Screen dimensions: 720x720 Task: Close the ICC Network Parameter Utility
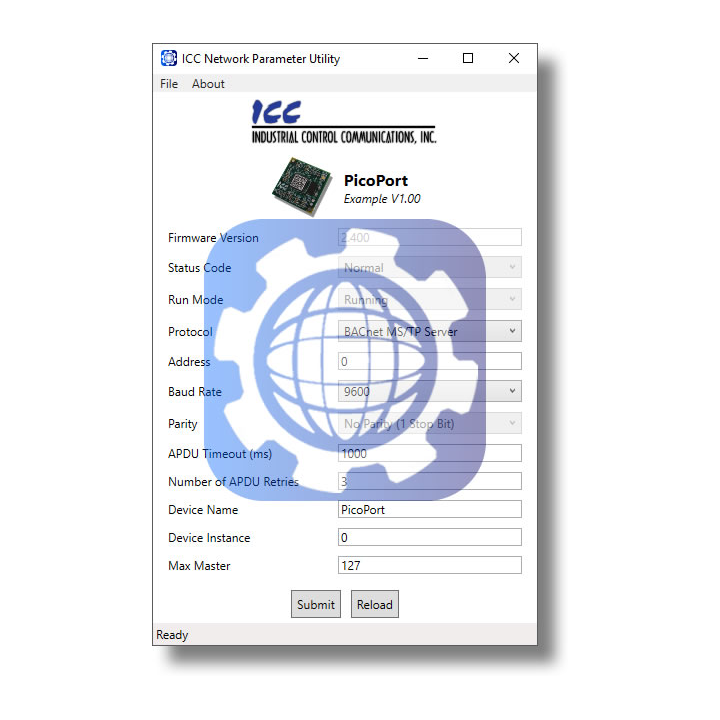coord(514,58)
